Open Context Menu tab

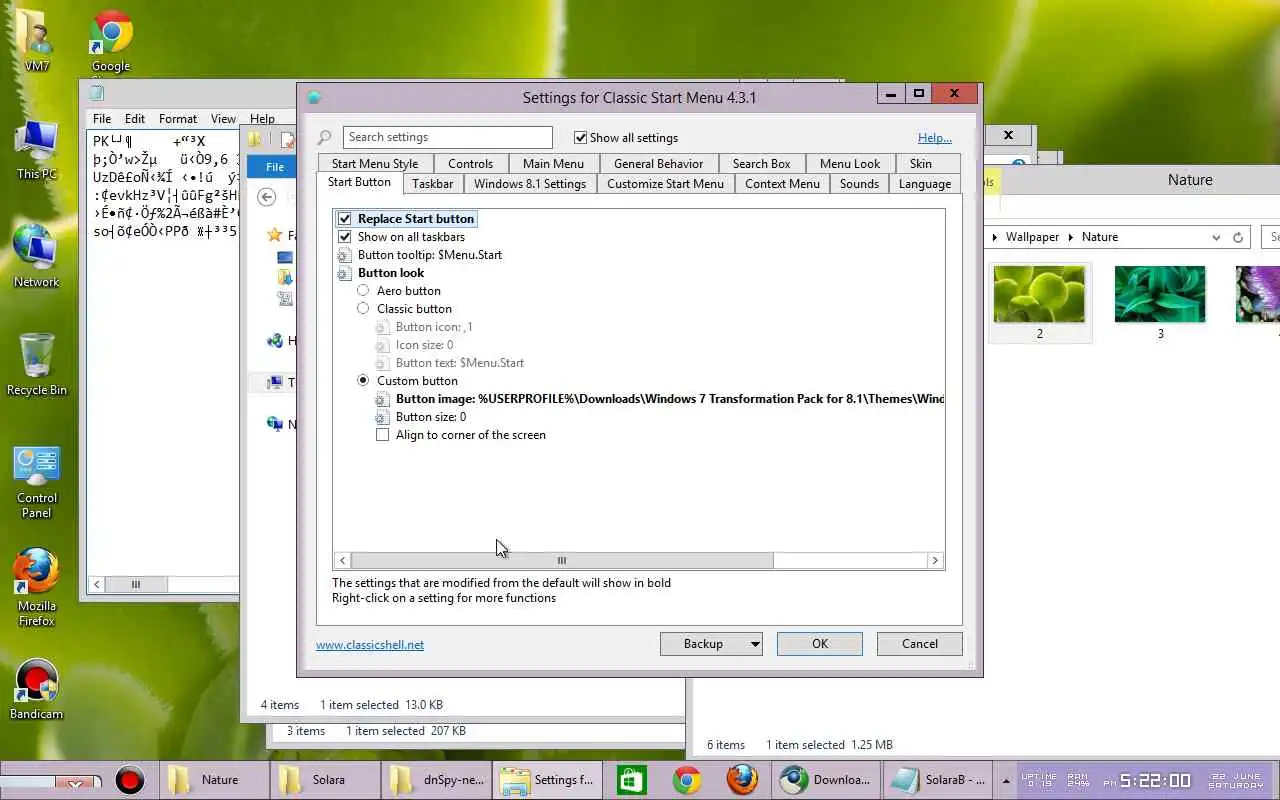coord(782,184)
